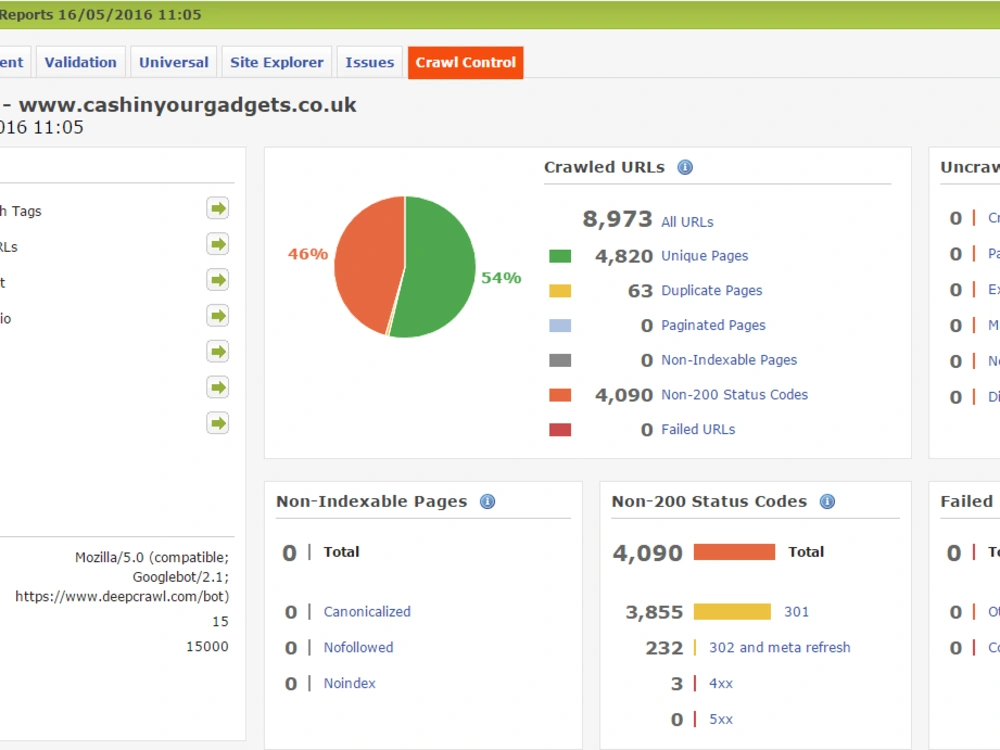Screen dimensions: 1000x750
Task: Click the 4,090 count in the Crawled URLs legend
Action: coord(624,395)
